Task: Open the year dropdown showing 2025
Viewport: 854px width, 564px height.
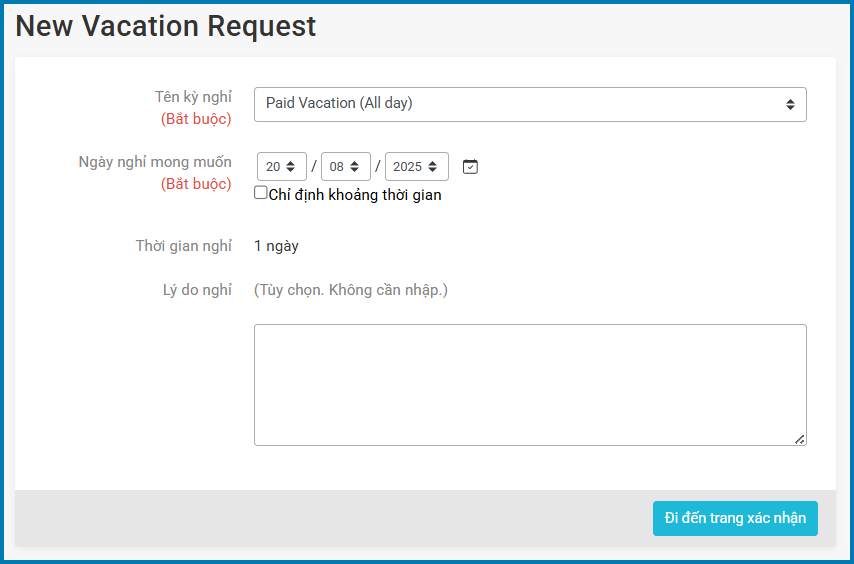Action: 416,167
